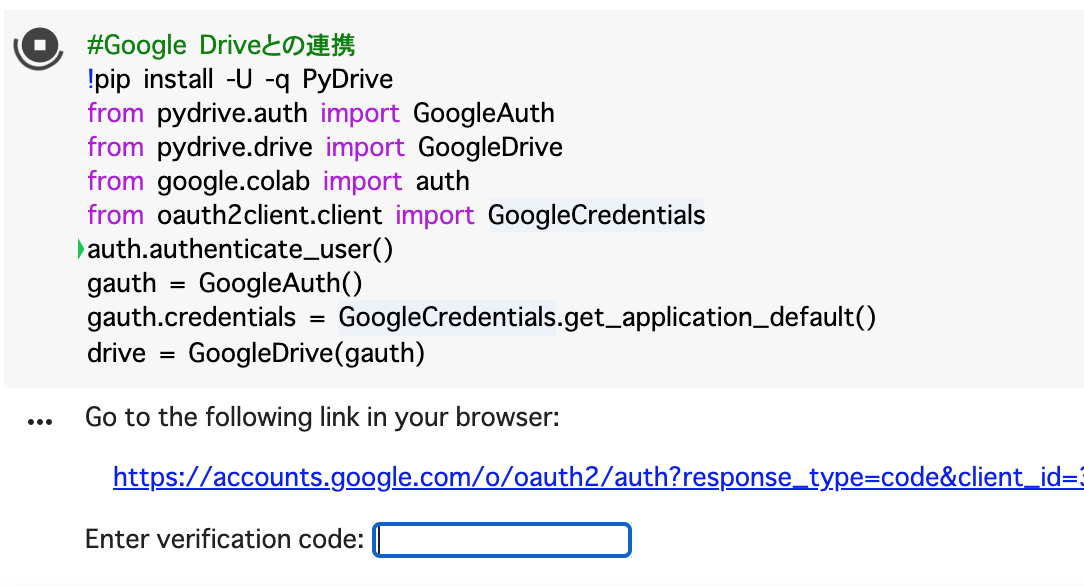Click the green current-line execution marker
Image resolution: width=1084 pixels, height=586 pixels.
80,250
